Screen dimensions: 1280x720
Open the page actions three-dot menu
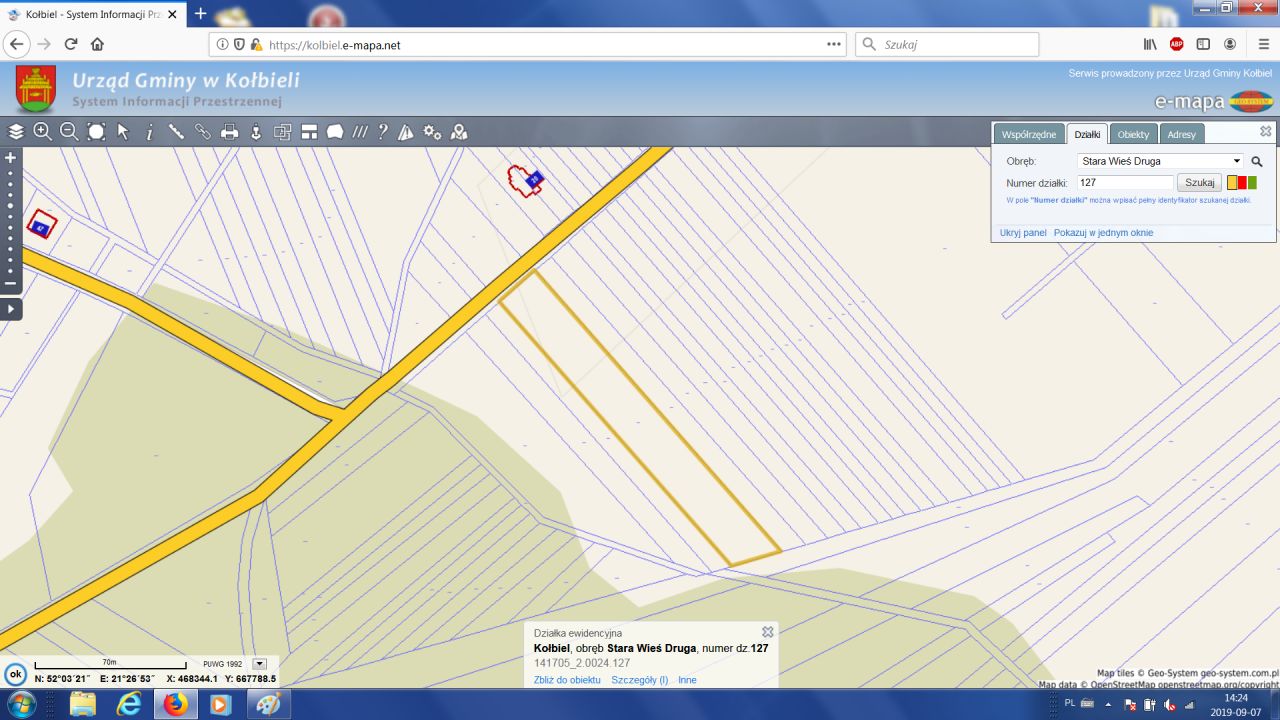click(834, 44)
